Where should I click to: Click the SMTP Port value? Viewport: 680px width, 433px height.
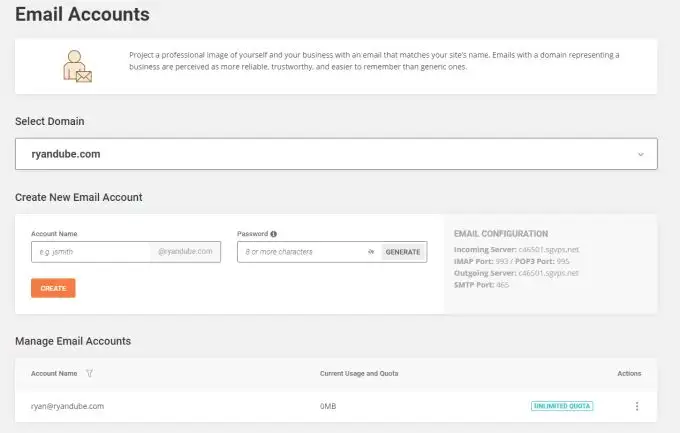(502, 285)
